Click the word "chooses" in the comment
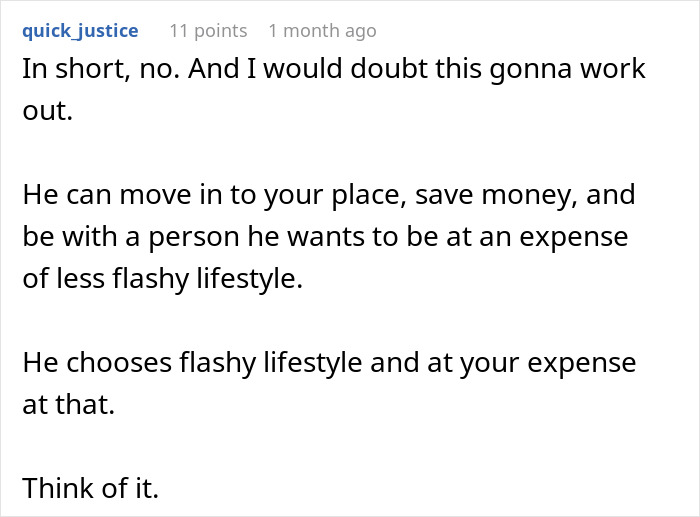Screen dimensions: 700x517 coord(106,361)
